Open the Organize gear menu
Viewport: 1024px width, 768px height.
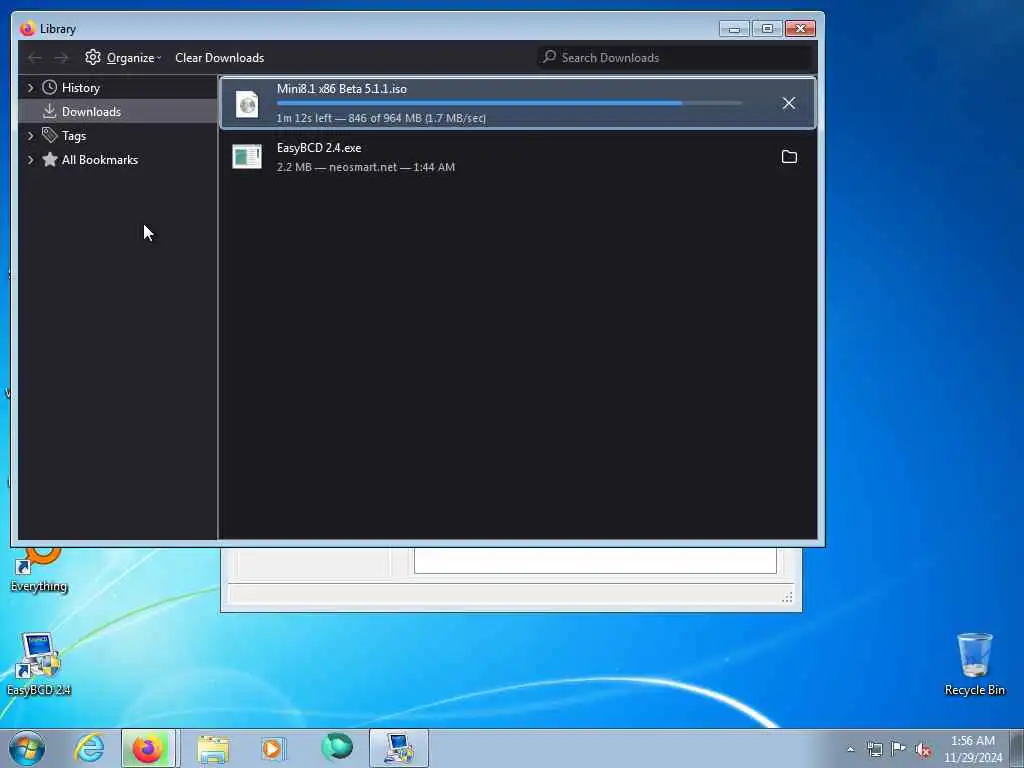point(123,57)
